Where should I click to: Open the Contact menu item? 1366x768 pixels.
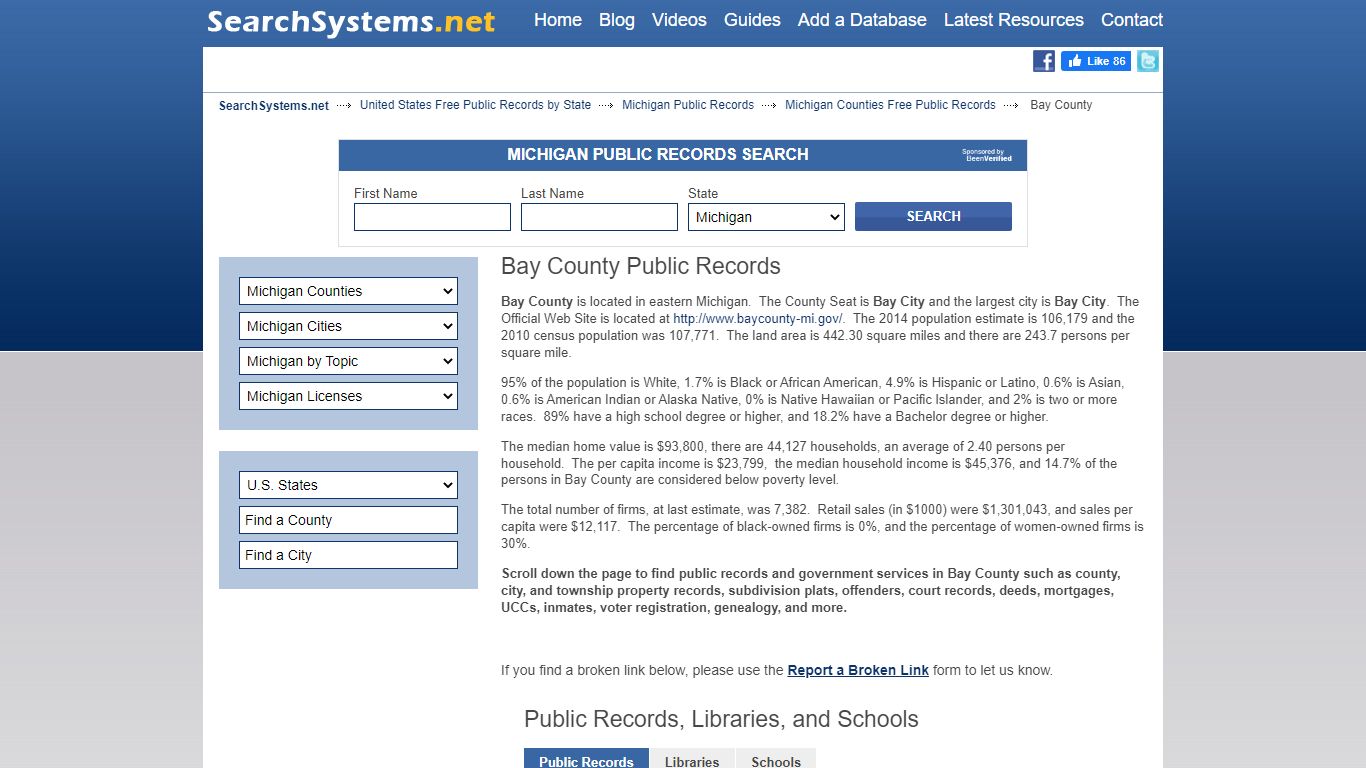tap(1132, 20)
